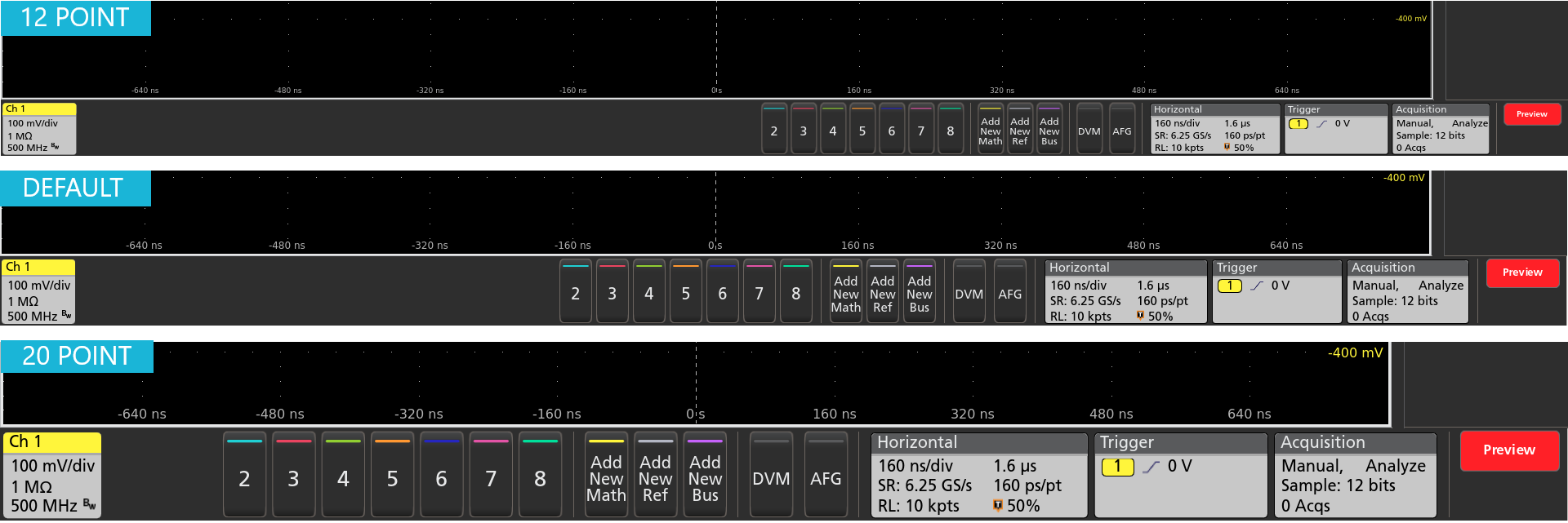Open Horizontal badge in the 12 POINT panel
This screenshot has height=523, width=1568.
pos(1215,129)
